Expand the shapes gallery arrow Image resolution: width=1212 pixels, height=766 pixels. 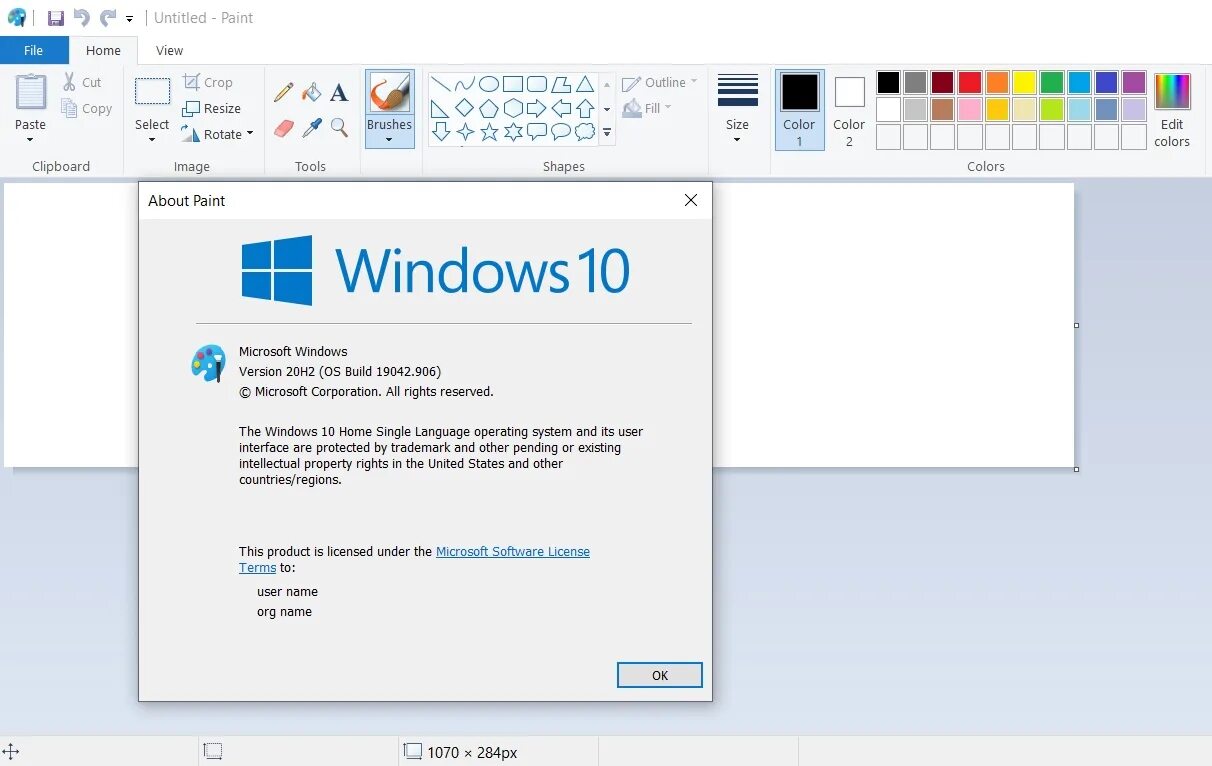[x=607, y=131]
